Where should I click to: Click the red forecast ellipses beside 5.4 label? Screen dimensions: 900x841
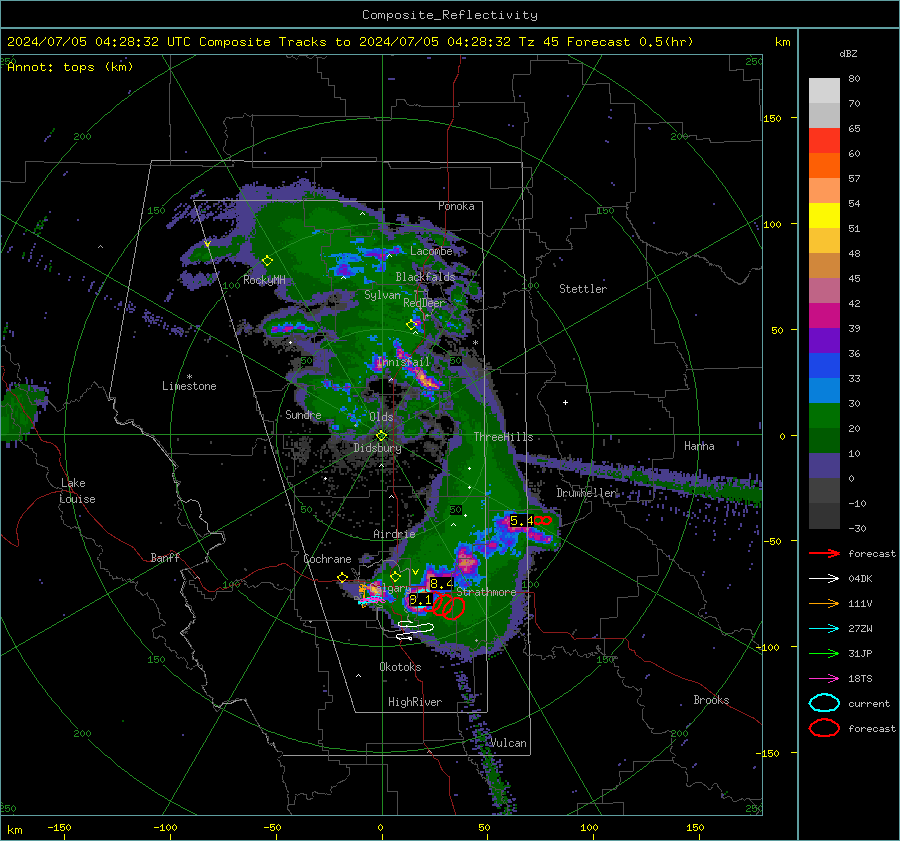[x=543, y=521]
